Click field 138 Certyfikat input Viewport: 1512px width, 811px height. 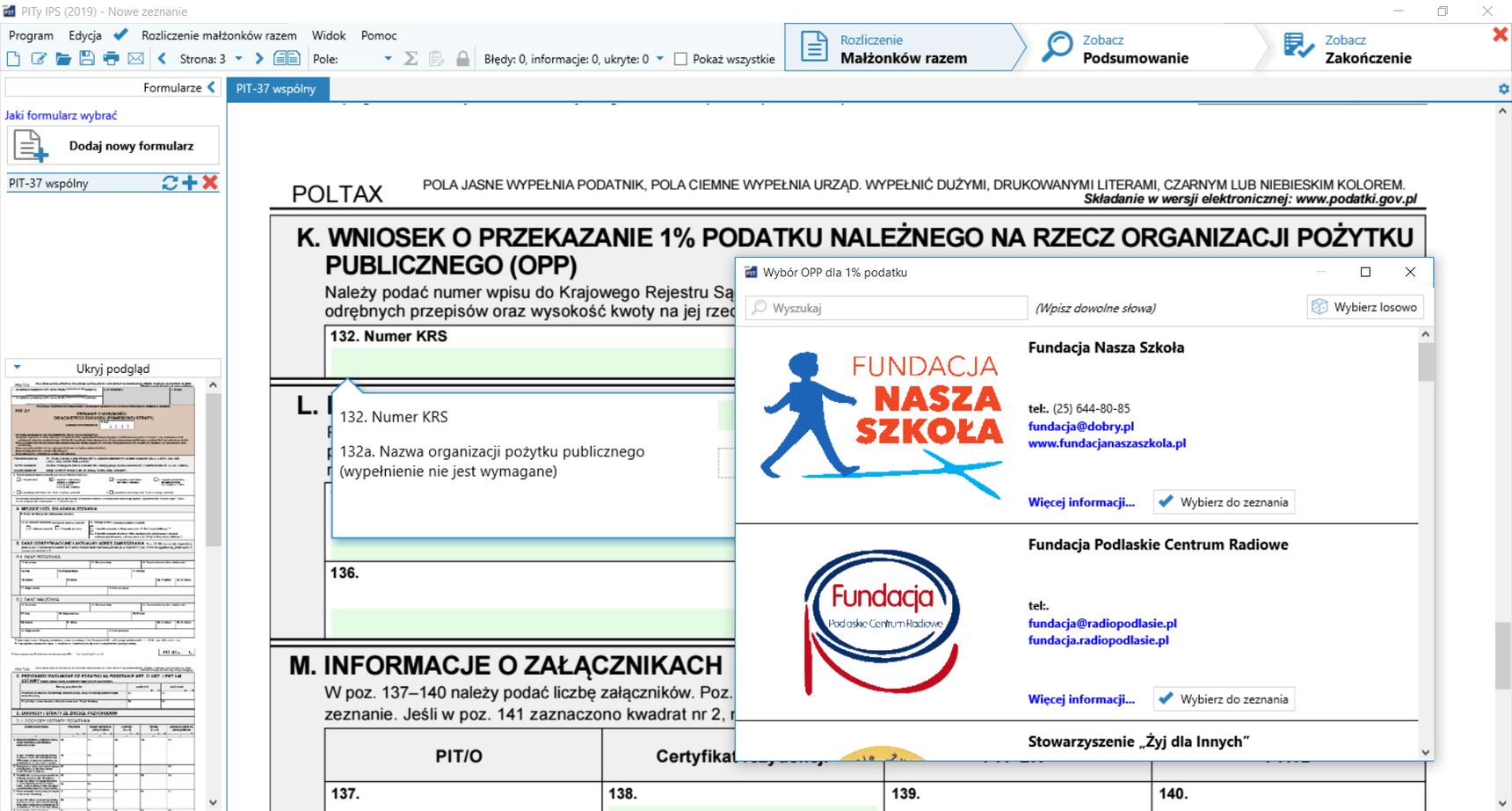(x=743, y=807)
